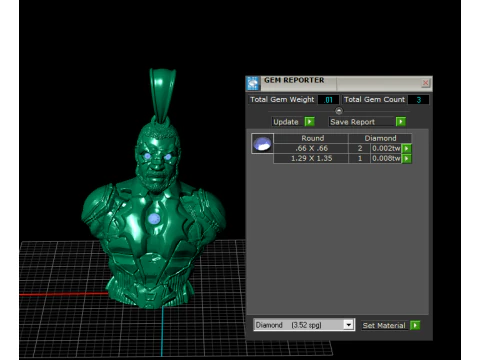Click the quantity 1 cell
Screen dimensions: 480x360
point(360,158)
